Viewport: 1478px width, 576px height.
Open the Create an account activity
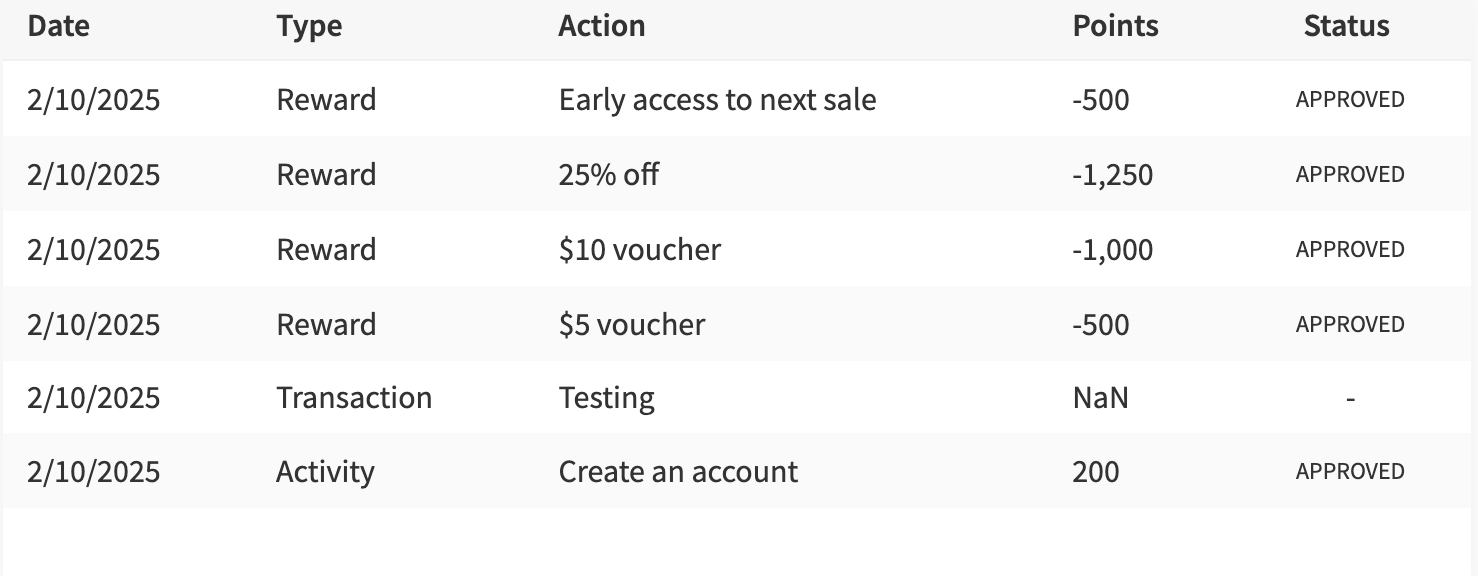click(678, 471)
